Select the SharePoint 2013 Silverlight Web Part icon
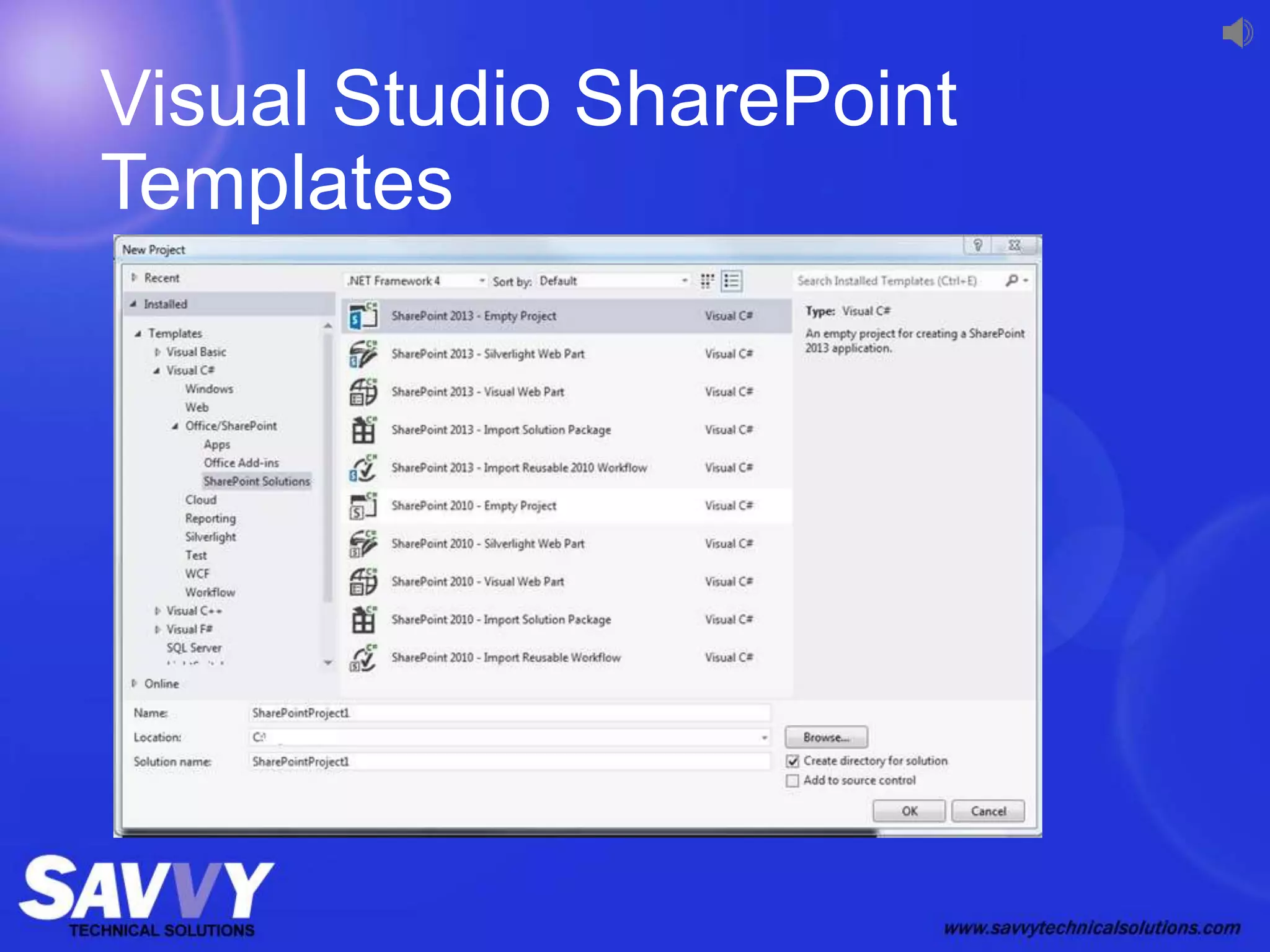 pyautogui.click(x=363, y=354)
